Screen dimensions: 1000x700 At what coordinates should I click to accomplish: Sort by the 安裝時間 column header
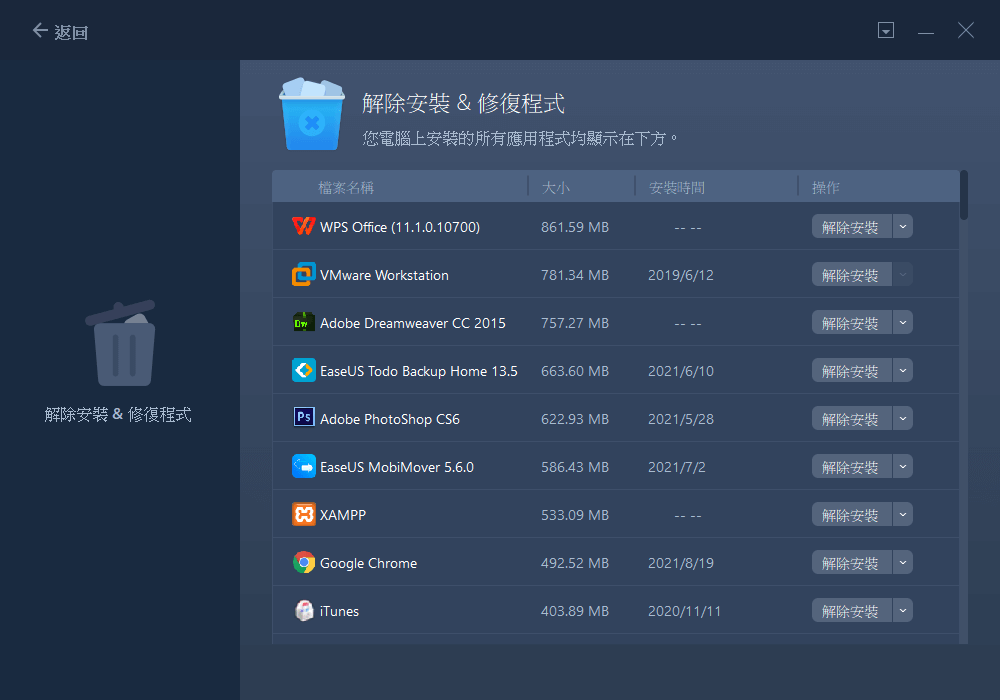[x=677, y=187]
